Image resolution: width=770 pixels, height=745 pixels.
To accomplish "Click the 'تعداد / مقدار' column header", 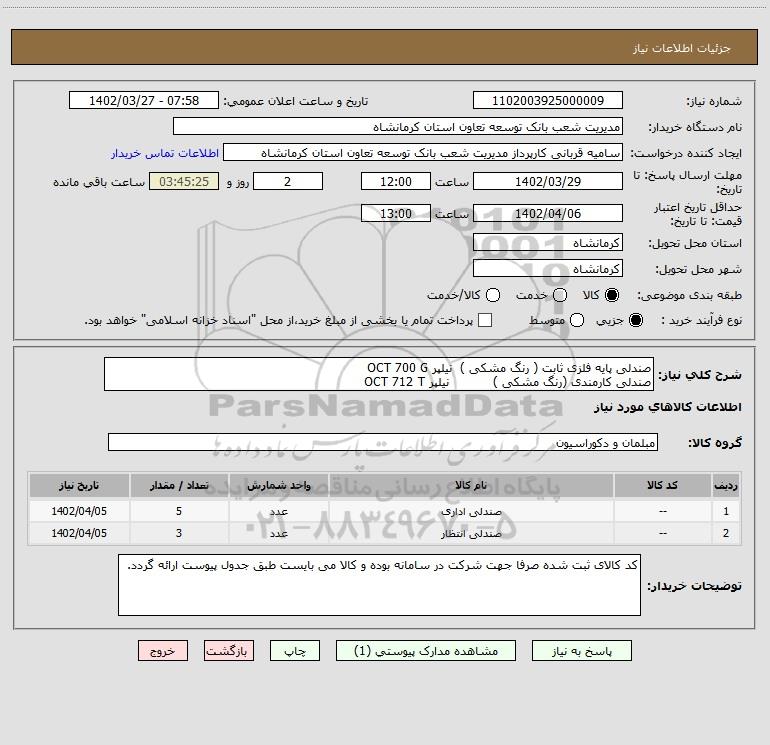I will click(179, 485).
